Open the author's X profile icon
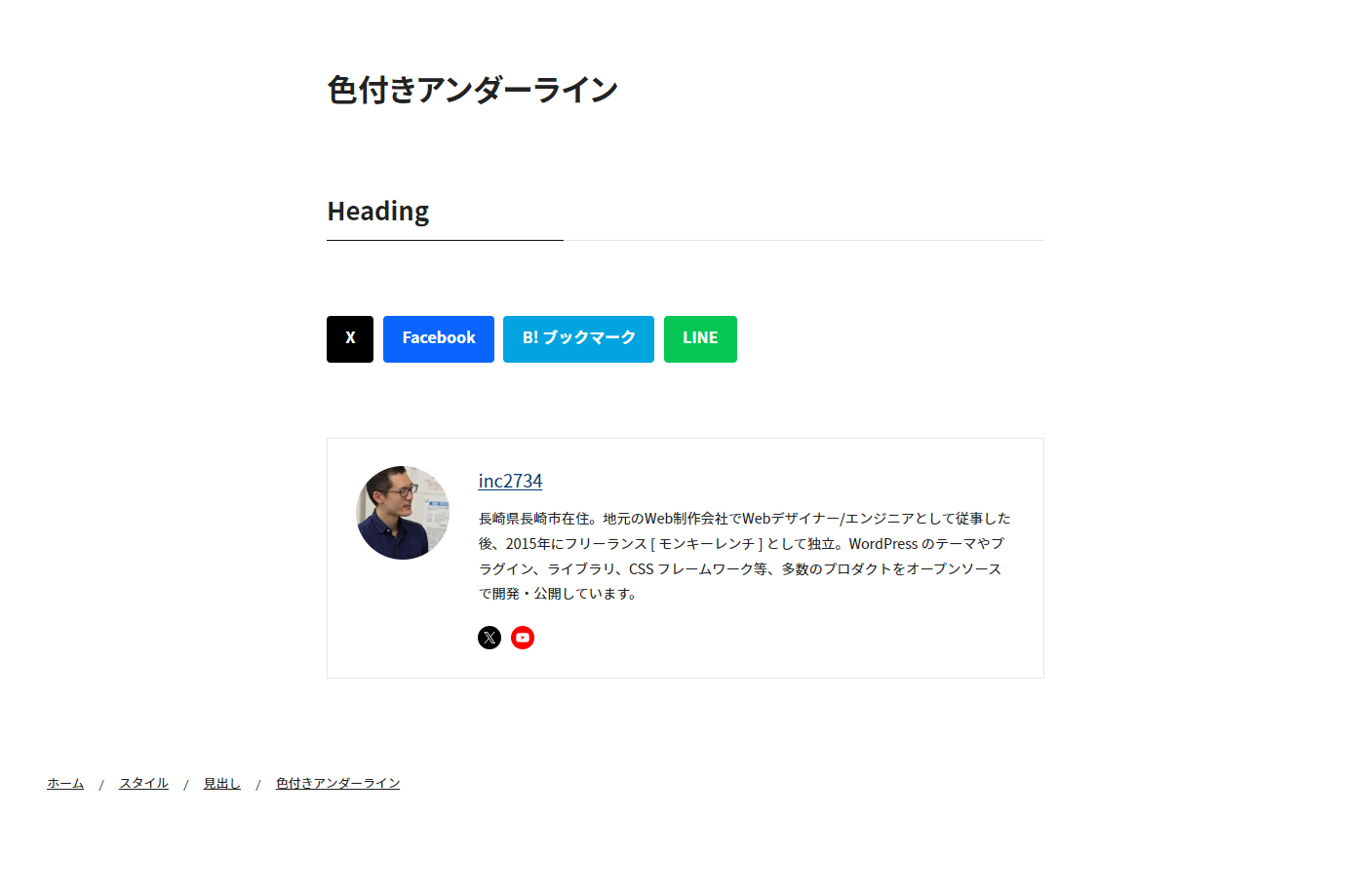Image resolution: width=1371 pixels, height=896 pixels. pyautogui.click(x=490, y=638)
